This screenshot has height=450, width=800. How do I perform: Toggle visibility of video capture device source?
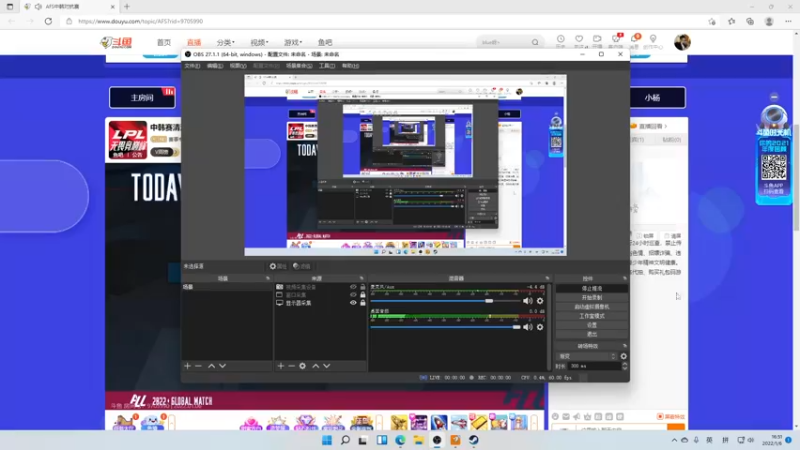[x=353, y=287]
